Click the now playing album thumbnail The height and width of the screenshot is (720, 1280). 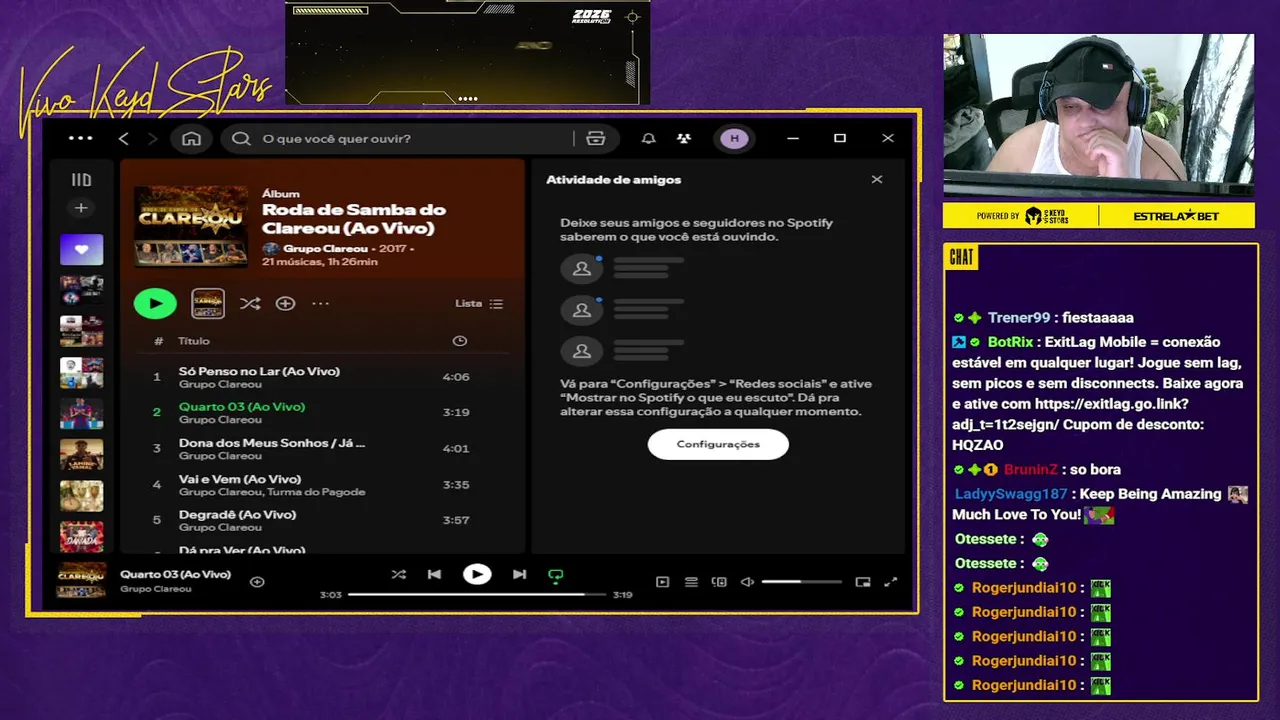[x=81, y=581]
